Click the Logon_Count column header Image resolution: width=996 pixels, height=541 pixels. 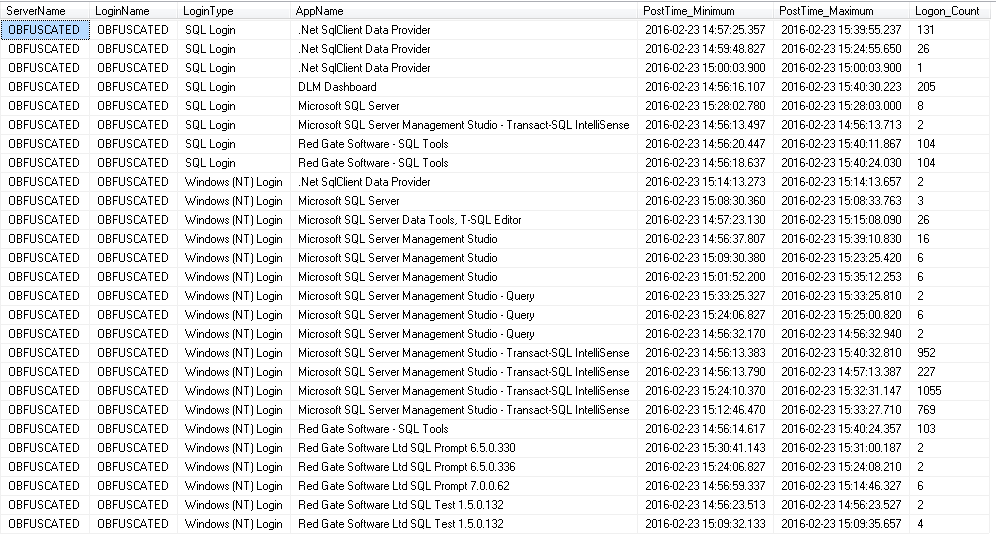point(946,10)
